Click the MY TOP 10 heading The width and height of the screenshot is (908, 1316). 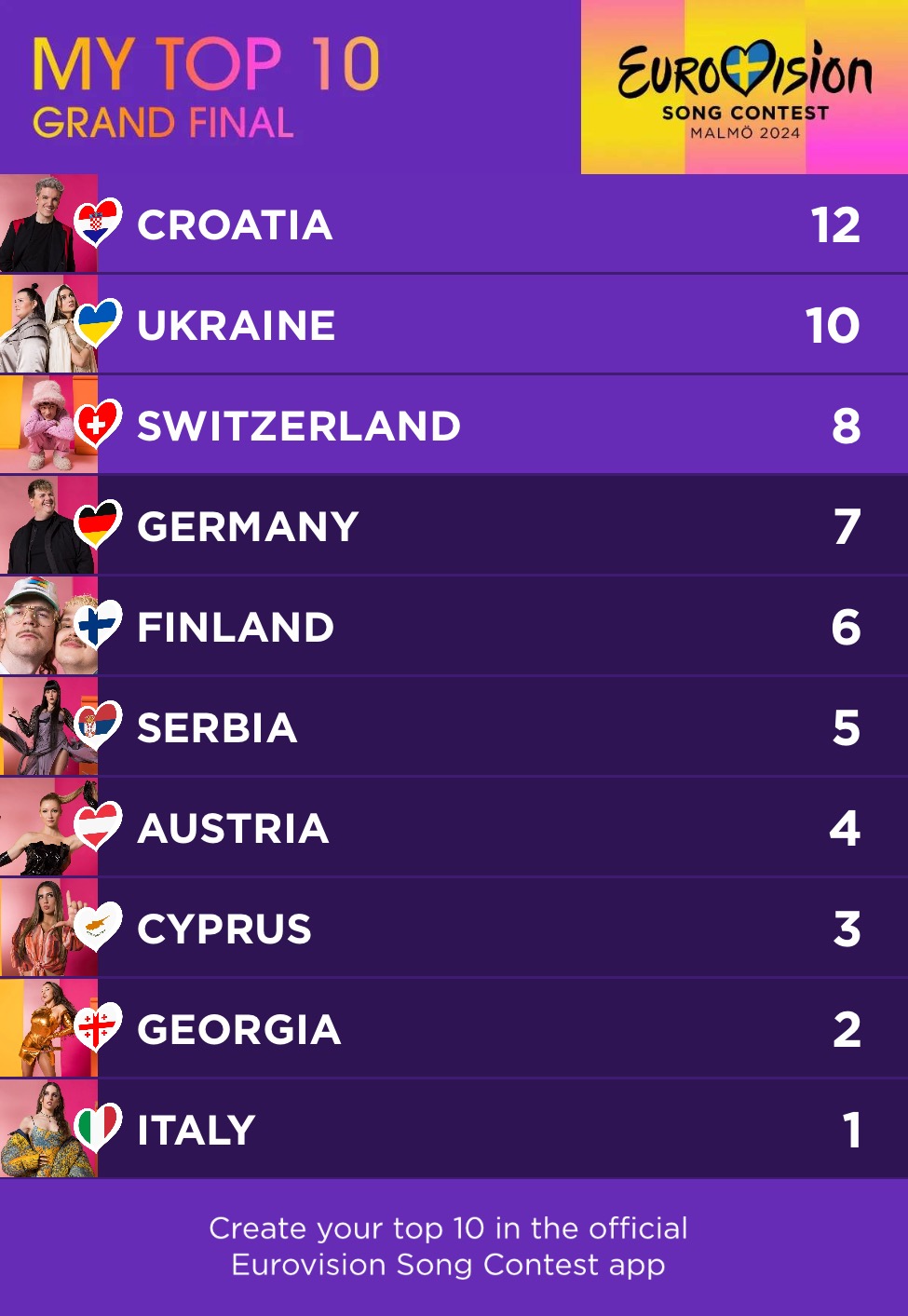[x=206, y=65]
